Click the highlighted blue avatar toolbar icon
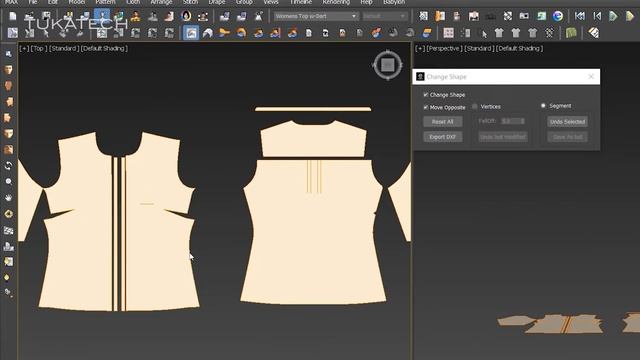Viewport: 640px width, 360px height. coord(102,16)
